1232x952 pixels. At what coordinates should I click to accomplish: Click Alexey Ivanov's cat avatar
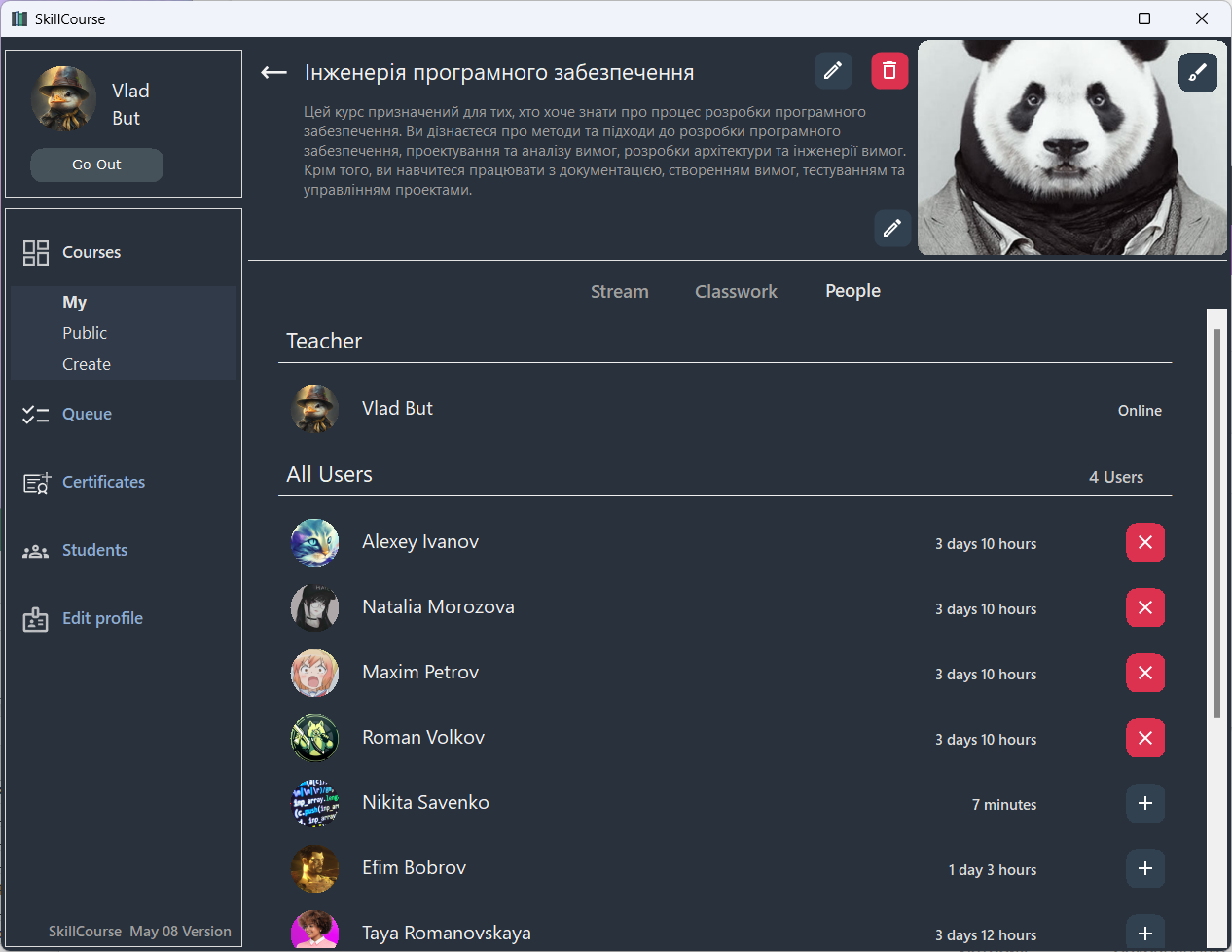click(315, 542)
